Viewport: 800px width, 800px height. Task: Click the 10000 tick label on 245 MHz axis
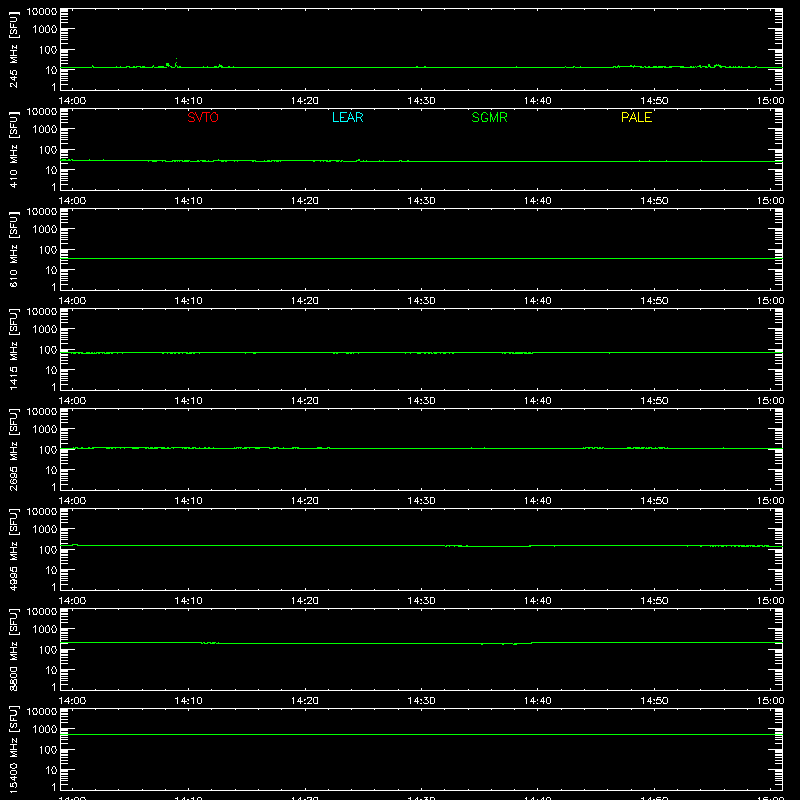42,12
